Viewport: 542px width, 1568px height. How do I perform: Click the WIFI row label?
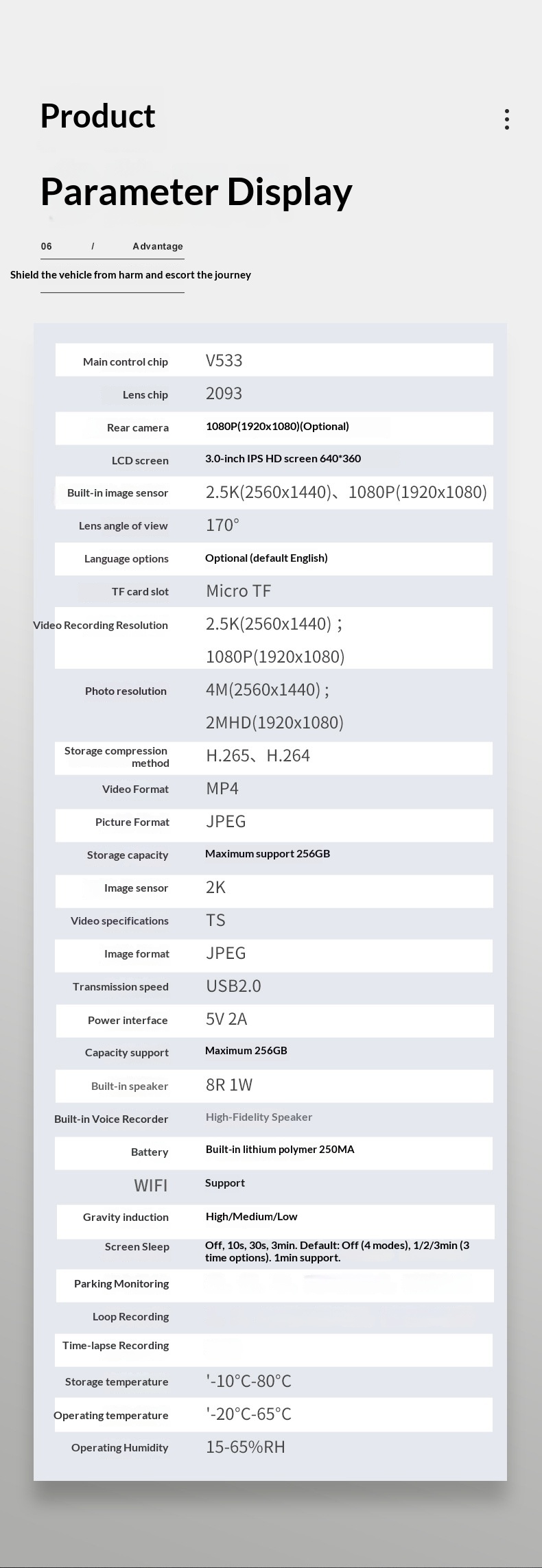coord(150,1185)
